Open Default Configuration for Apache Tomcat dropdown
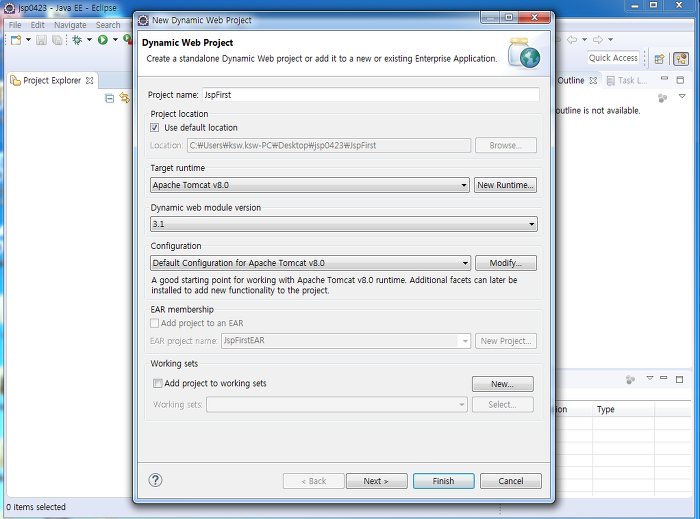The image size is (700, 519). pos(310,263)
